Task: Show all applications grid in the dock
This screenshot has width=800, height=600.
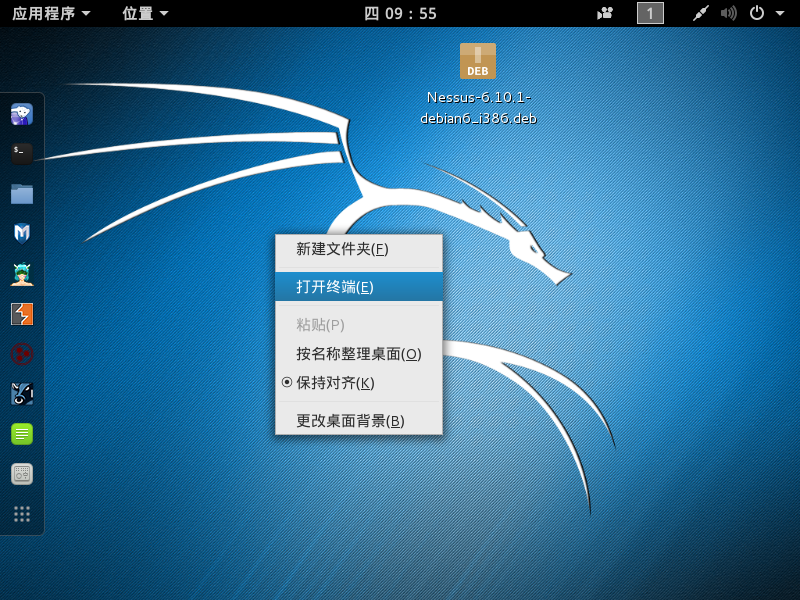Action: pos(22,514)
